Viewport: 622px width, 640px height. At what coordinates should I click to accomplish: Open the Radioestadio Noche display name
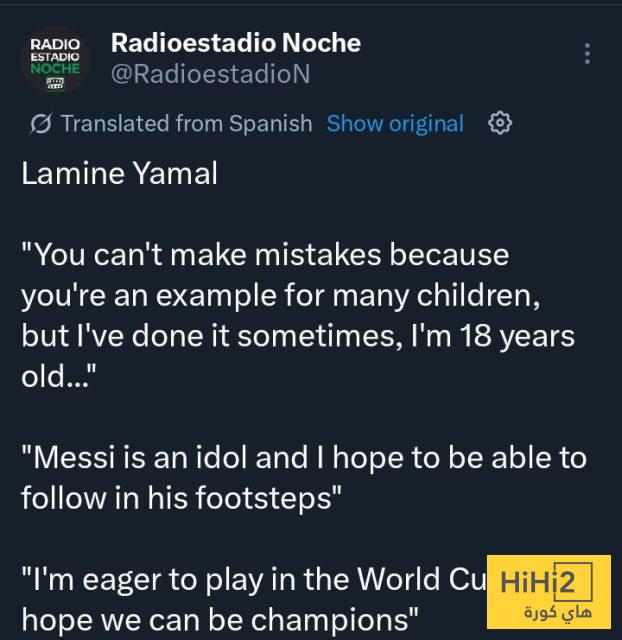235,43
